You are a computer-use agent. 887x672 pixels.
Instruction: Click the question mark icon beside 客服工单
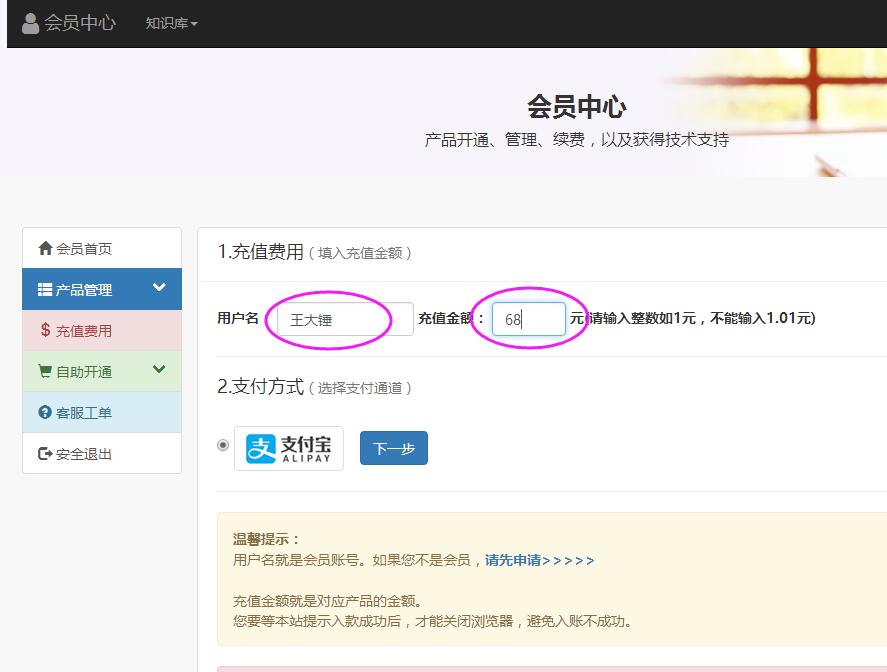tap(45, 412)
